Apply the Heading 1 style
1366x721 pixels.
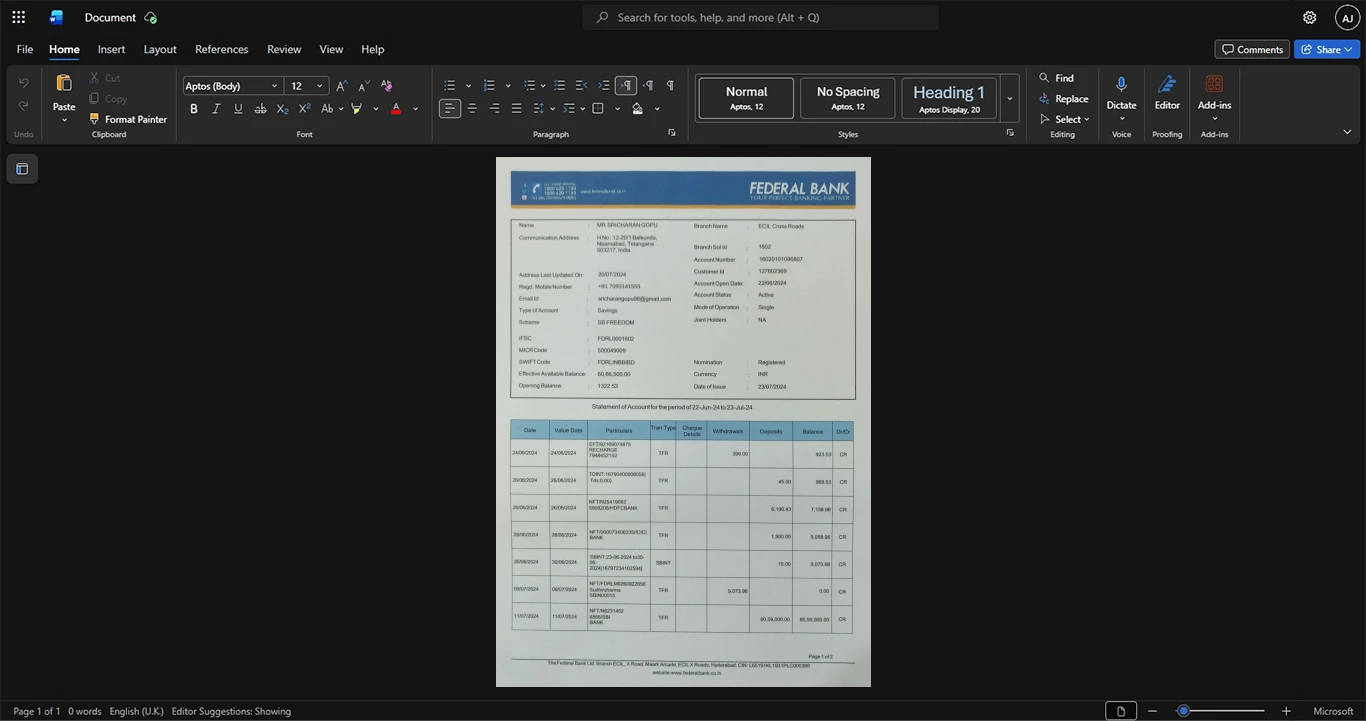click(x=949, y=98)
